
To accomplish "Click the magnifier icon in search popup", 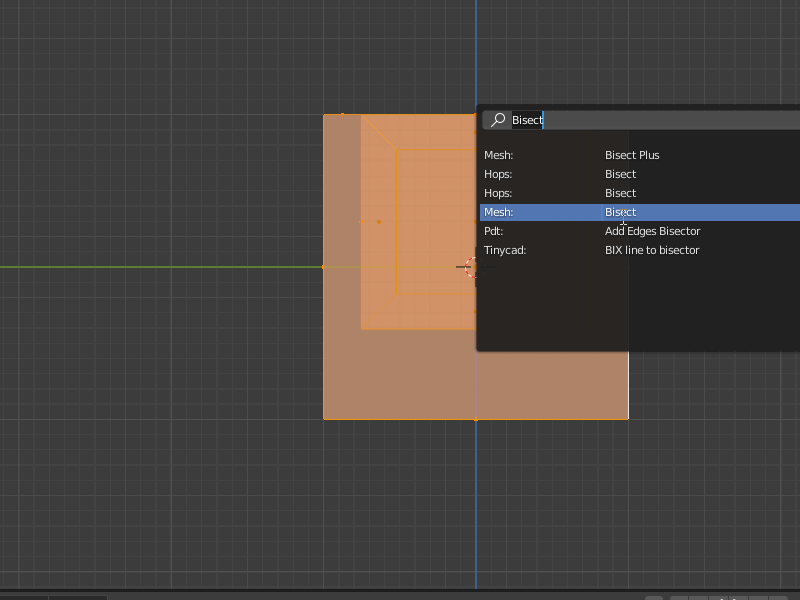I will pyautogui.click(x=497, y=120).
